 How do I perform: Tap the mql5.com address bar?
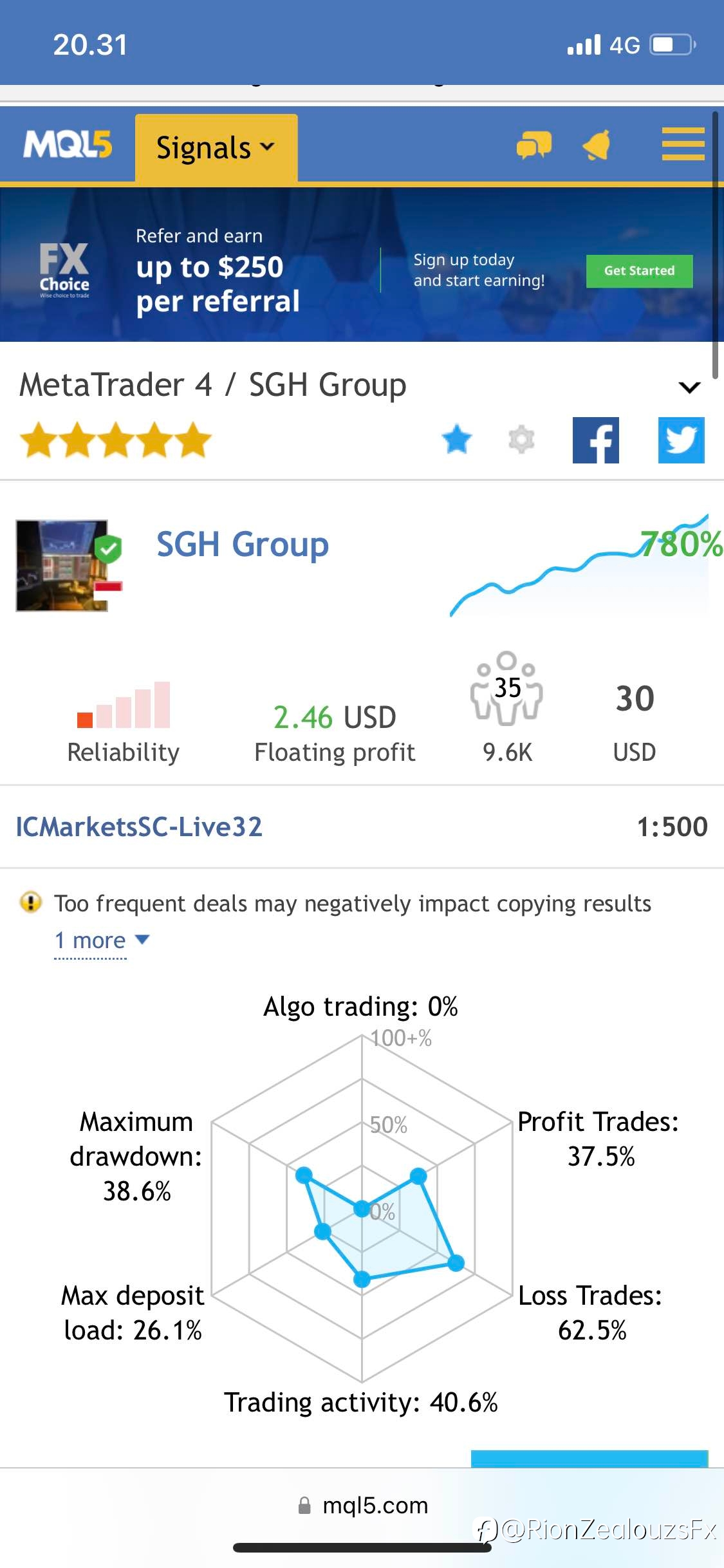point(362,1505)
